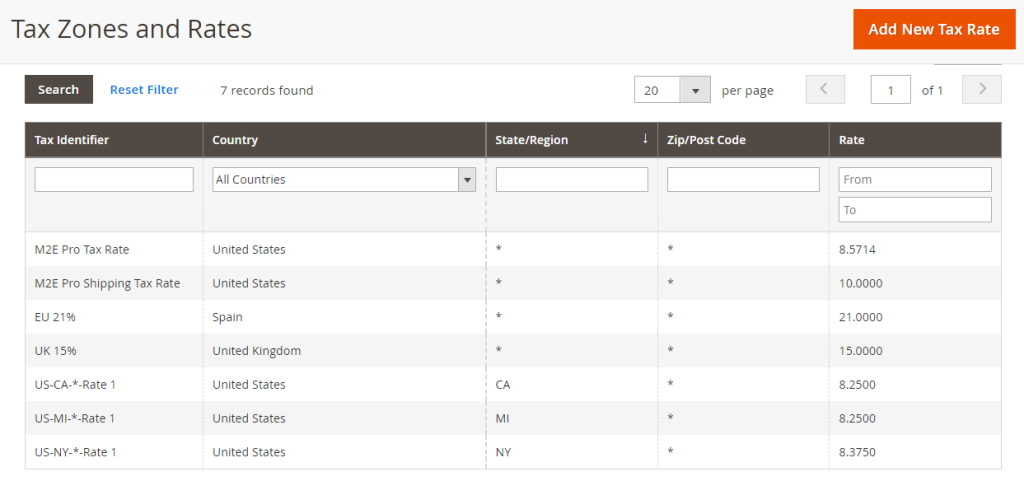Go to previous page using left chevron

825,89
